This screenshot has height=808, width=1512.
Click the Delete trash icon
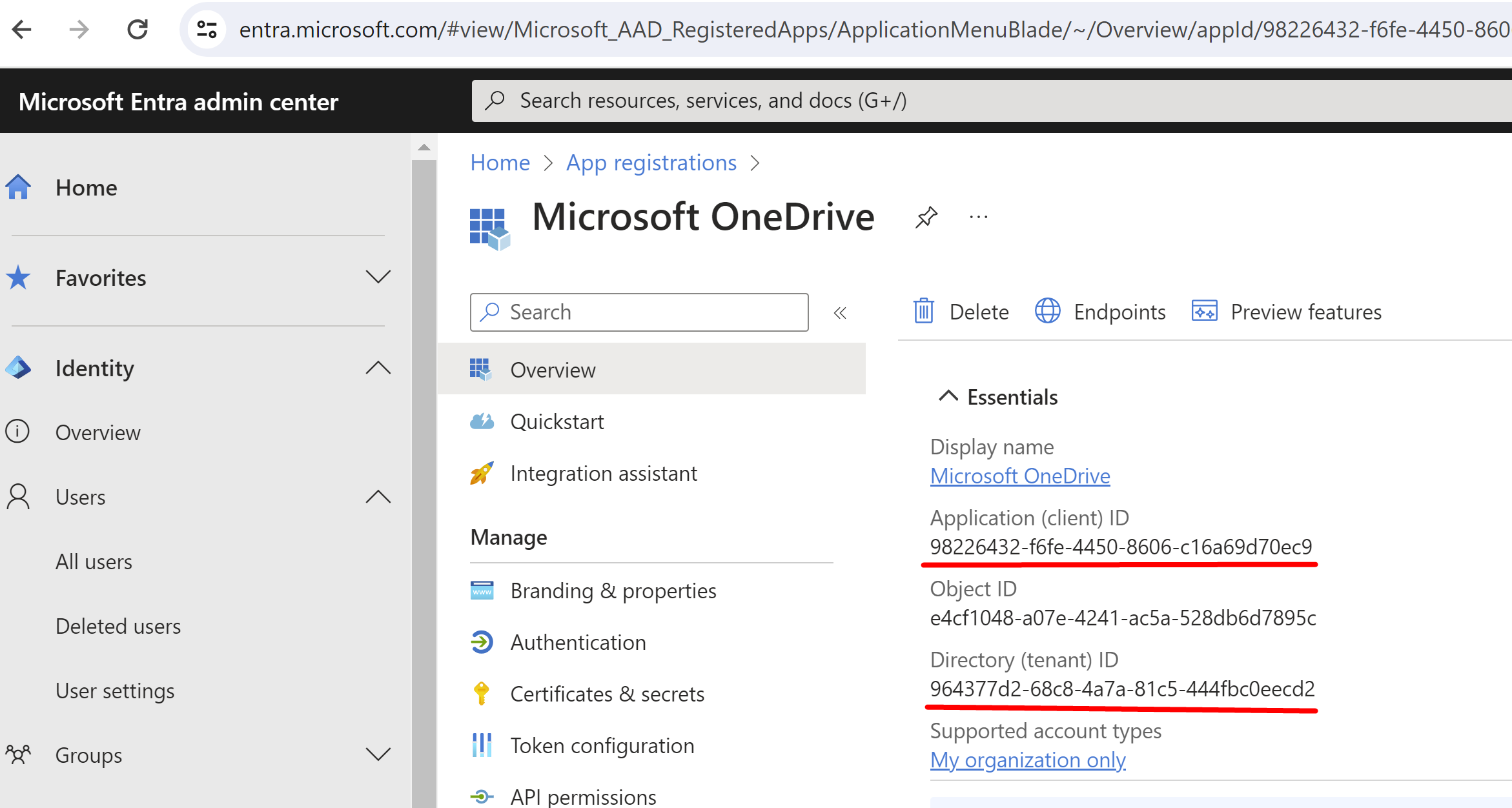(x=923, y=312)
